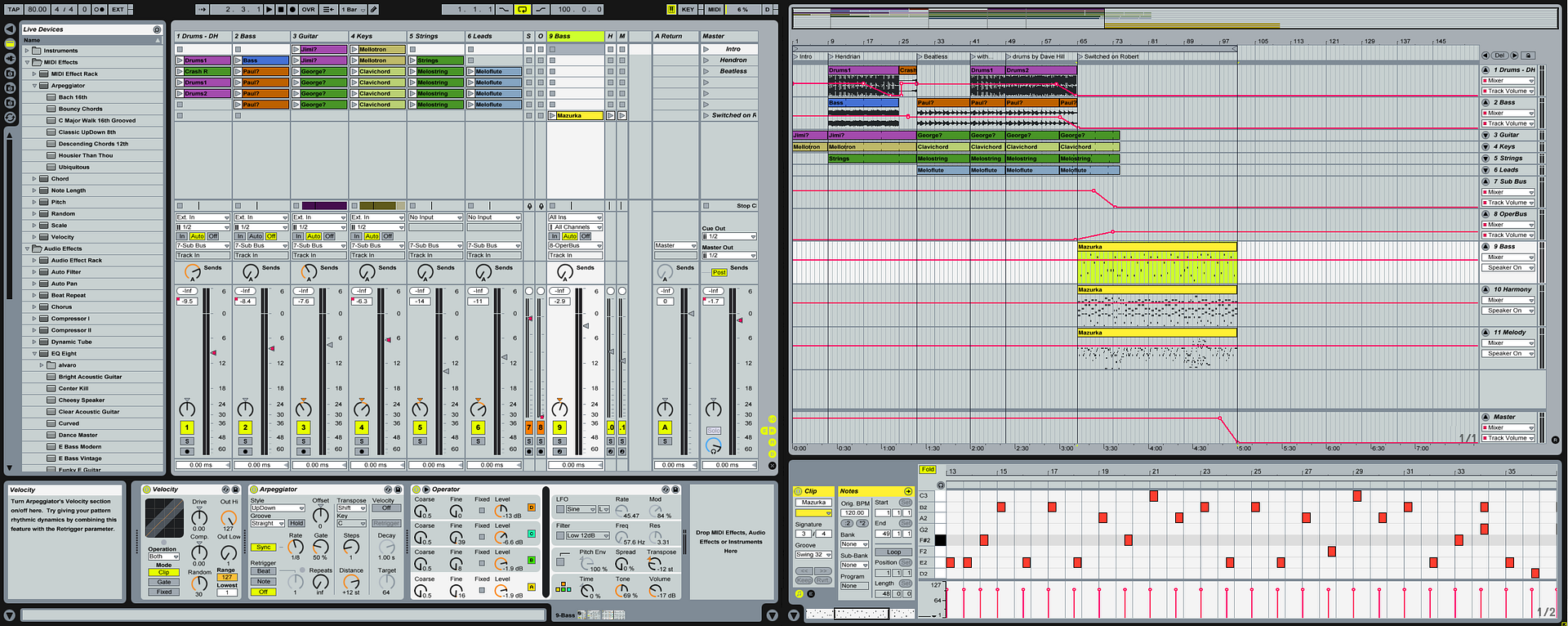Click the Punch-Out switch icon
The width and height of the screenshot is (1568, 626).
[541, 9]
